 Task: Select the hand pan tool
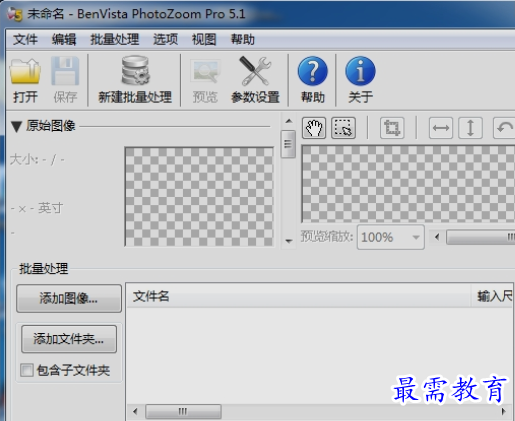(314, 128)
